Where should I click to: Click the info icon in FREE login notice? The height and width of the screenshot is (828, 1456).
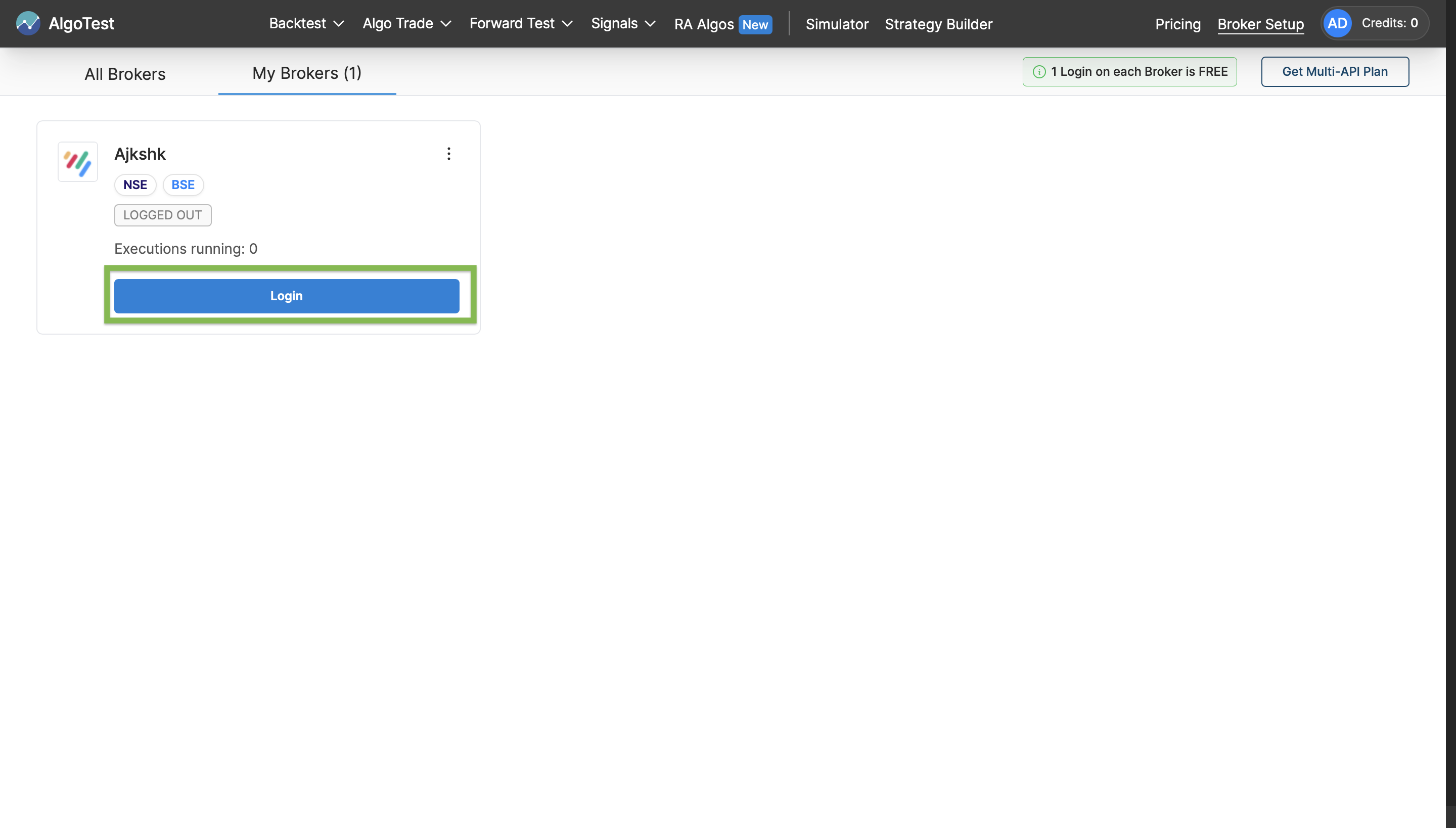coord(1039,72)
